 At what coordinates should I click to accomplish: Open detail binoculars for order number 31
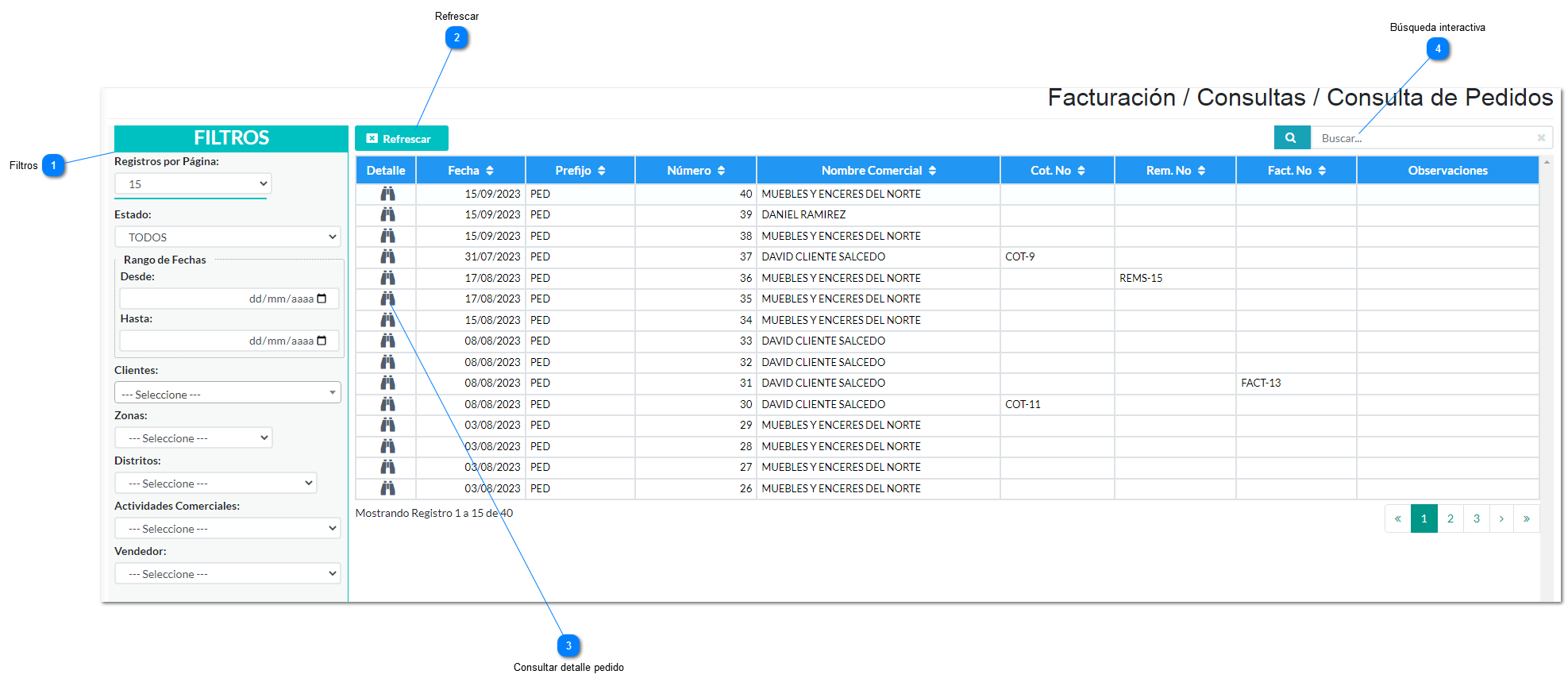tap(387, 383)
